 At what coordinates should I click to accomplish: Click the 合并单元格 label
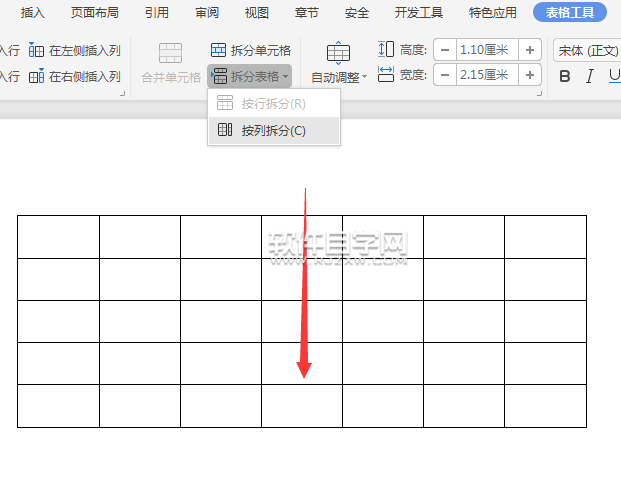click(x=171, y=78)
